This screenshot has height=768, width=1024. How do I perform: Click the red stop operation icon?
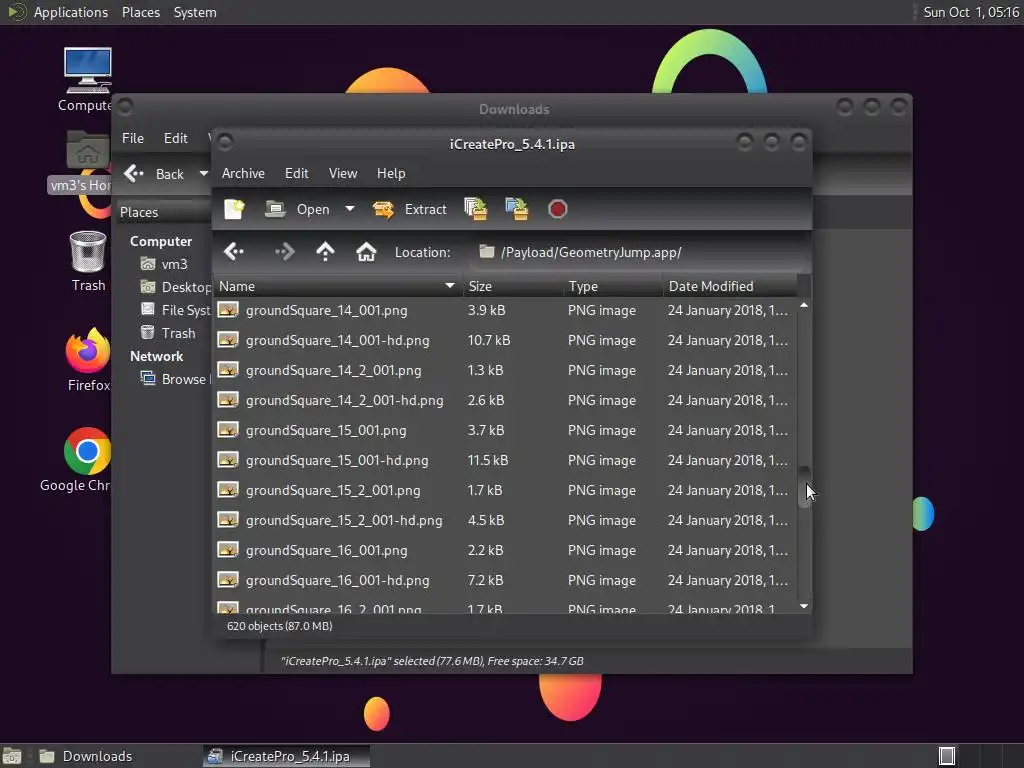[558, 209]
